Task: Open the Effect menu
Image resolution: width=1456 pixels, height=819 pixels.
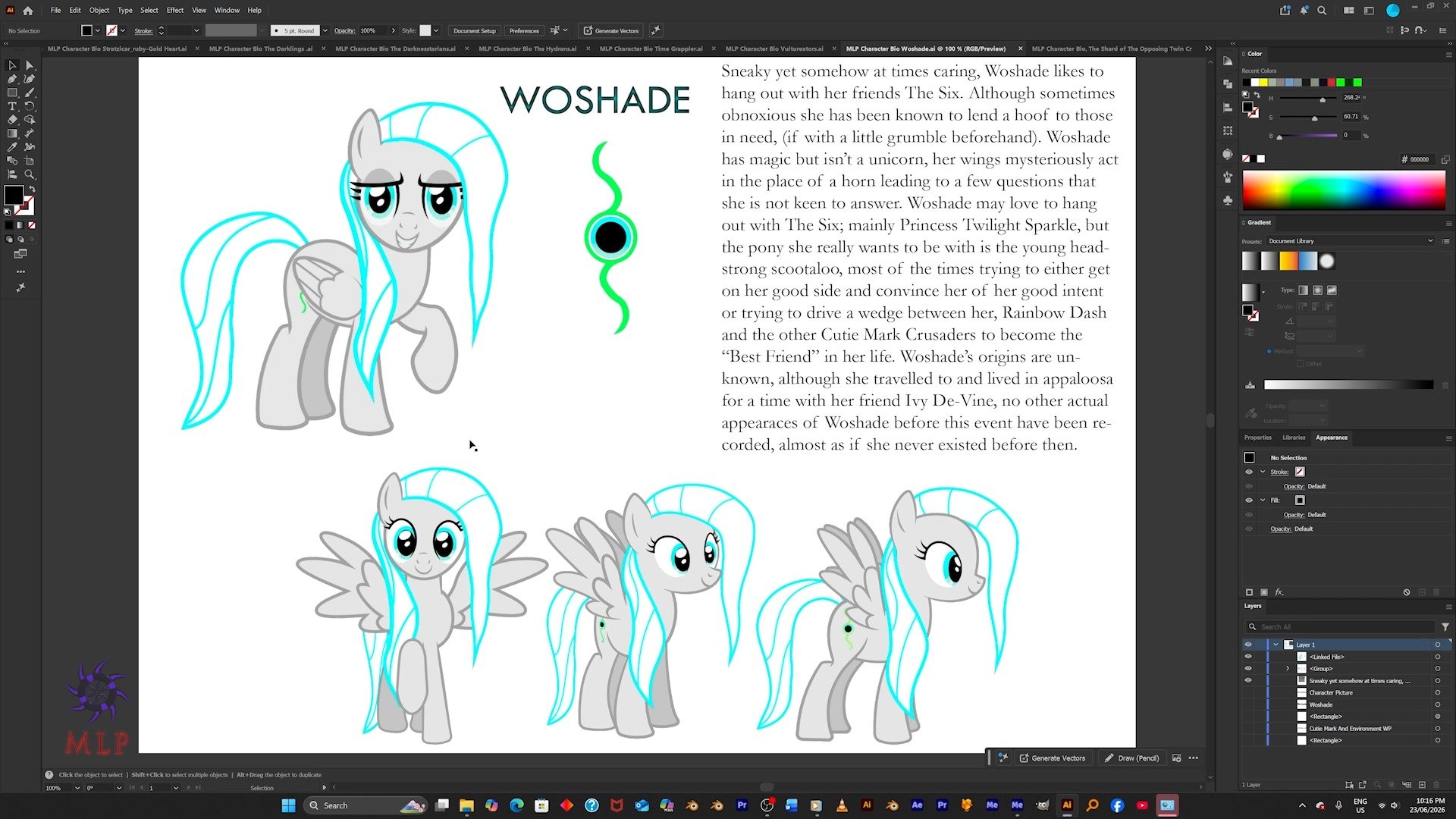Action: tap(175, 11)
